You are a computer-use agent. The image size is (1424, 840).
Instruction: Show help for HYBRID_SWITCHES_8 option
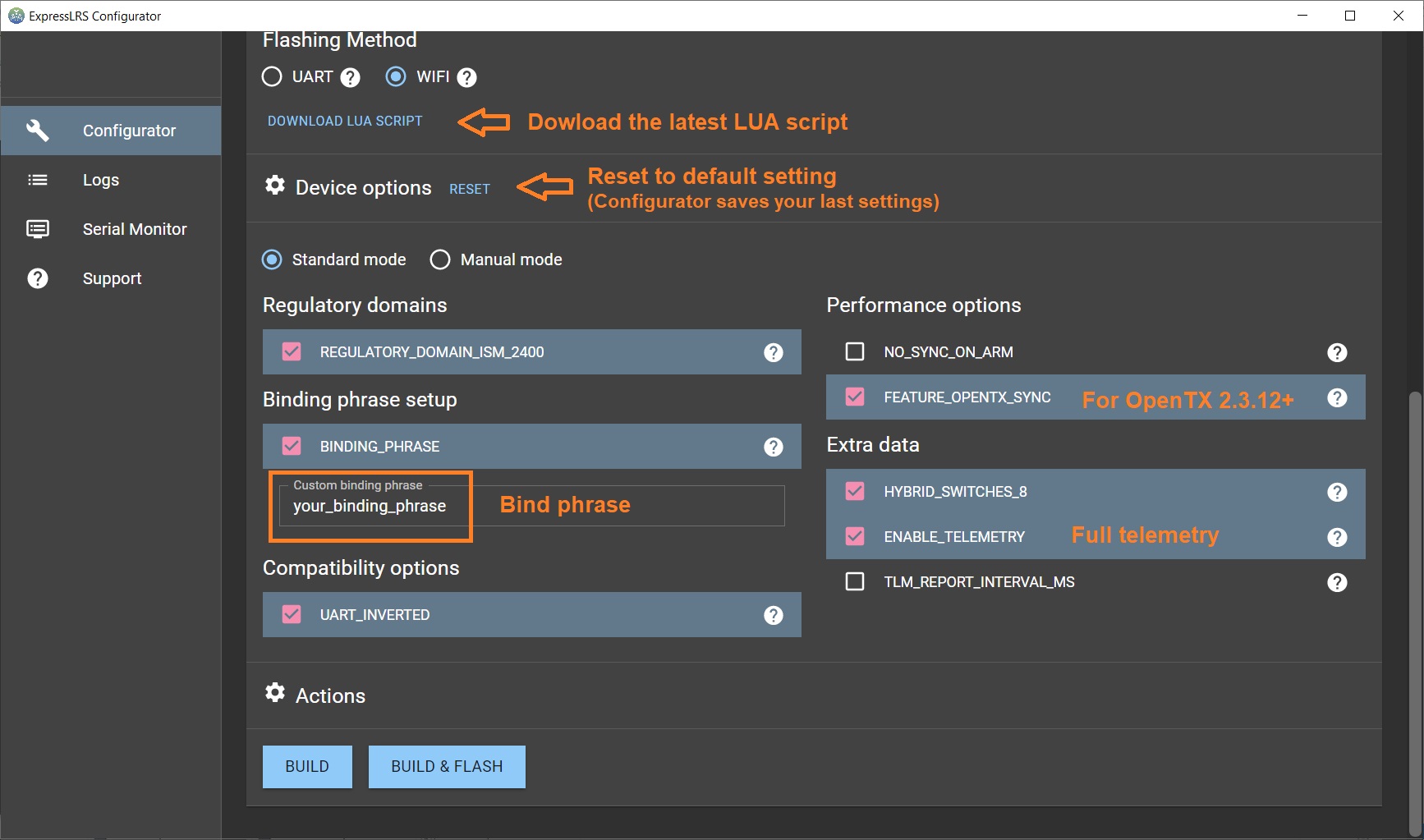tap(1337, 492)
